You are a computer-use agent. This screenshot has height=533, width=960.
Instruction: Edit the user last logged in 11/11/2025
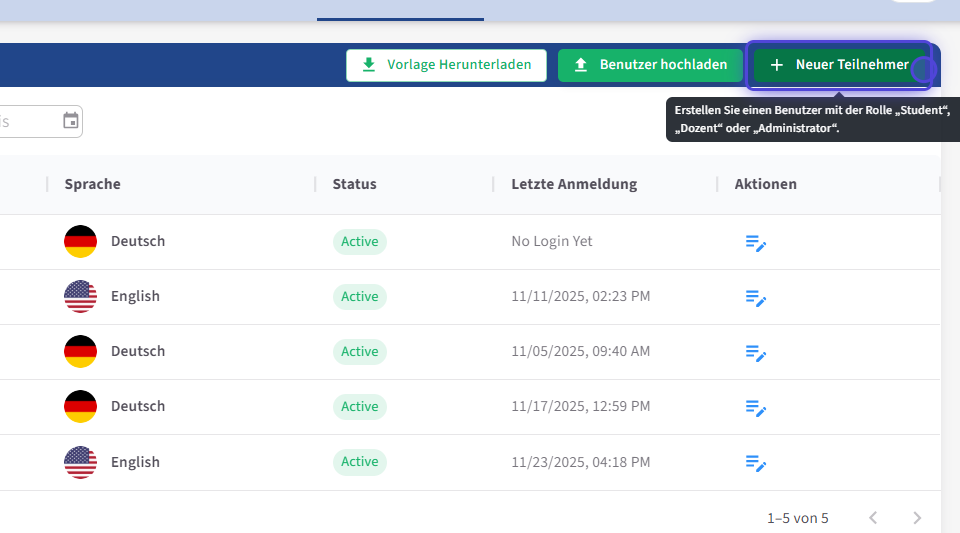tap(755, 297)
